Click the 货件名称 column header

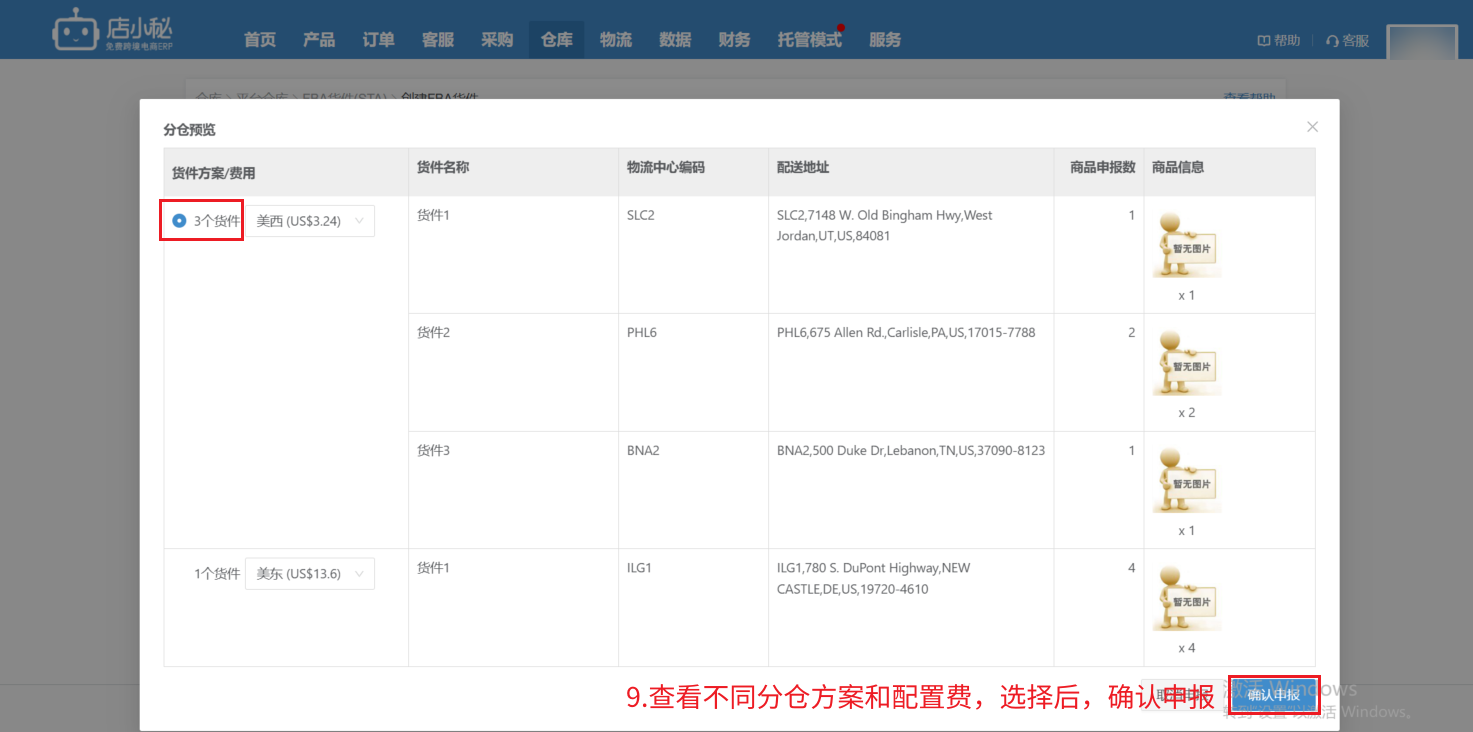click(443, 167)
